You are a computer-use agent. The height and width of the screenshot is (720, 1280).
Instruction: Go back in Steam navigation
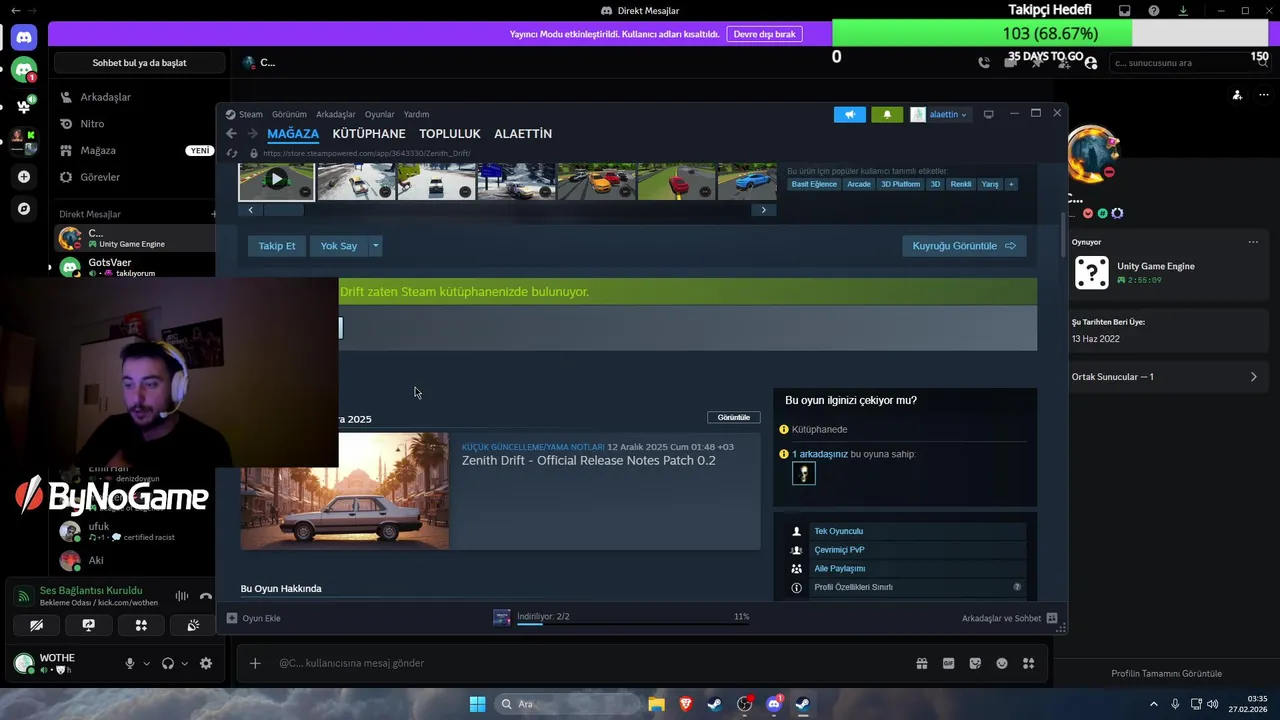click(232, 134)
